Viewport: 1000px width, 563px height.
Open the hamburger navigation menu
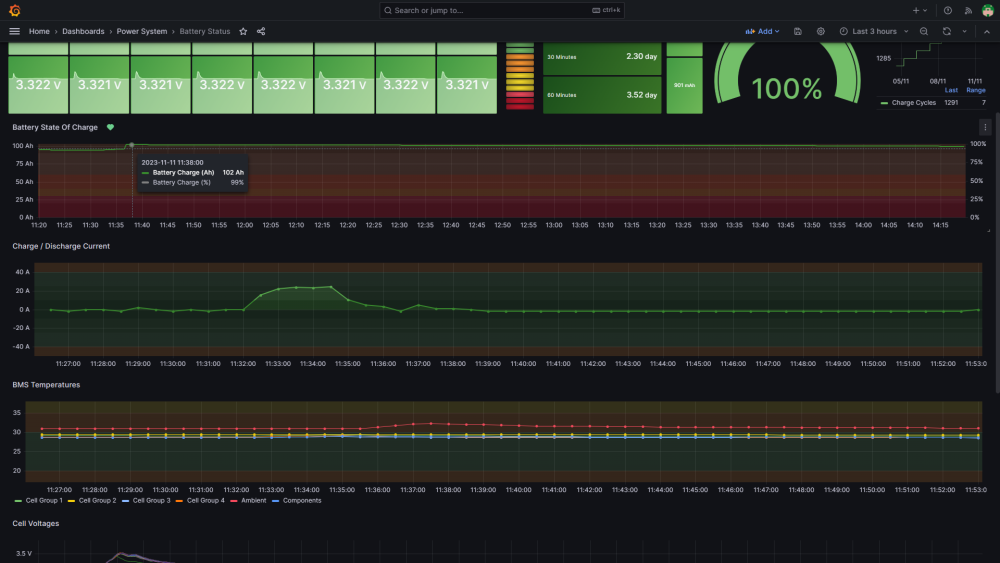tap(14, 31)
